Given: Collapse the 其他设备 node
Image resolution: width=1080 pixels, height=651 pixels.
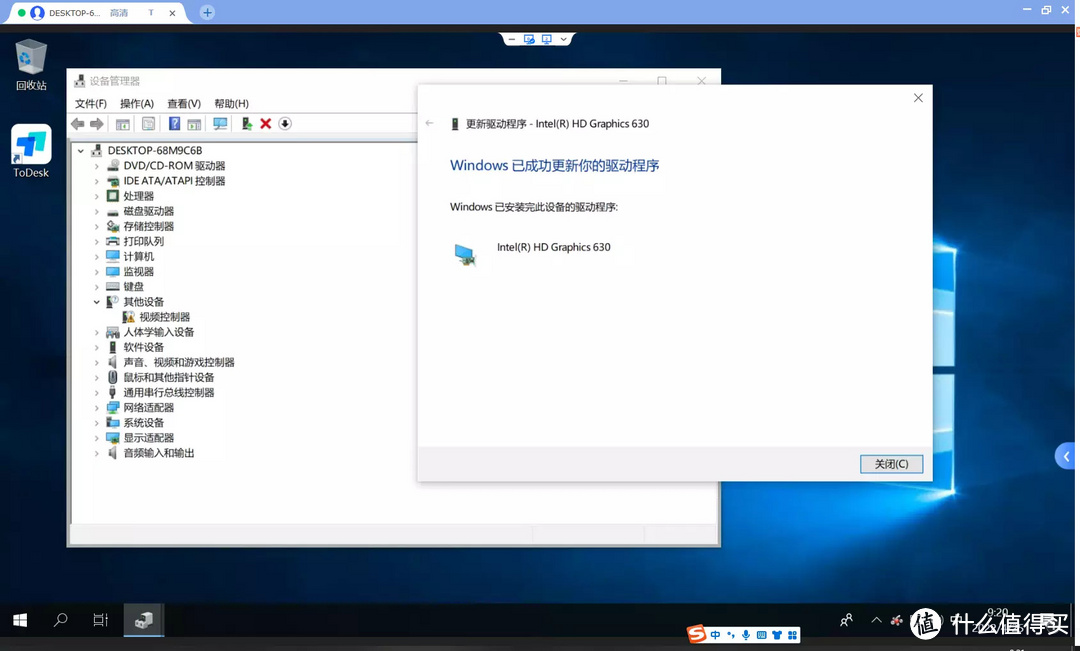Looking at the screenshot, I should pyautogui.click(x=96, y=302).
